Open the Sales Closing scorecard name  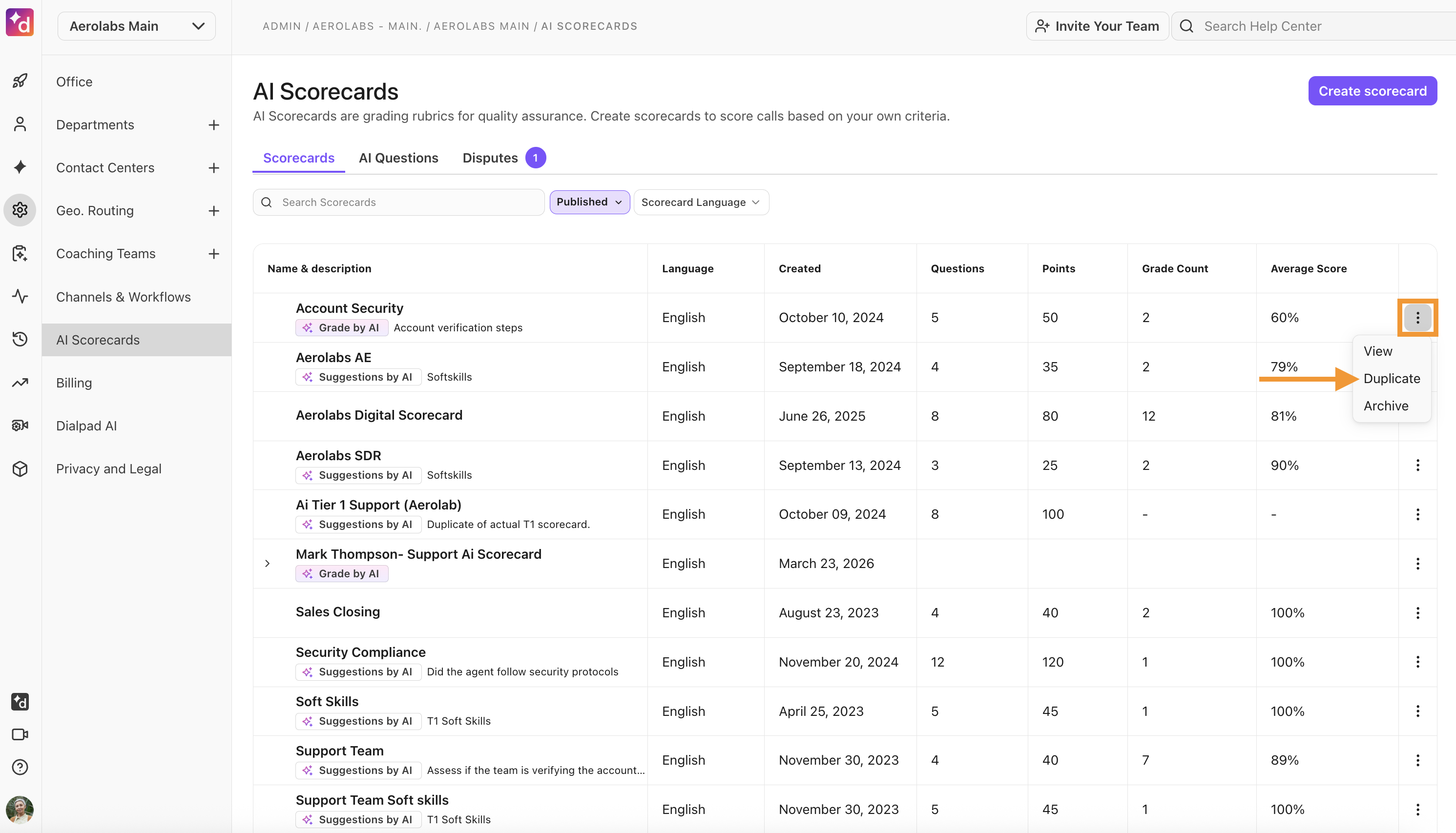pos(338,612)
